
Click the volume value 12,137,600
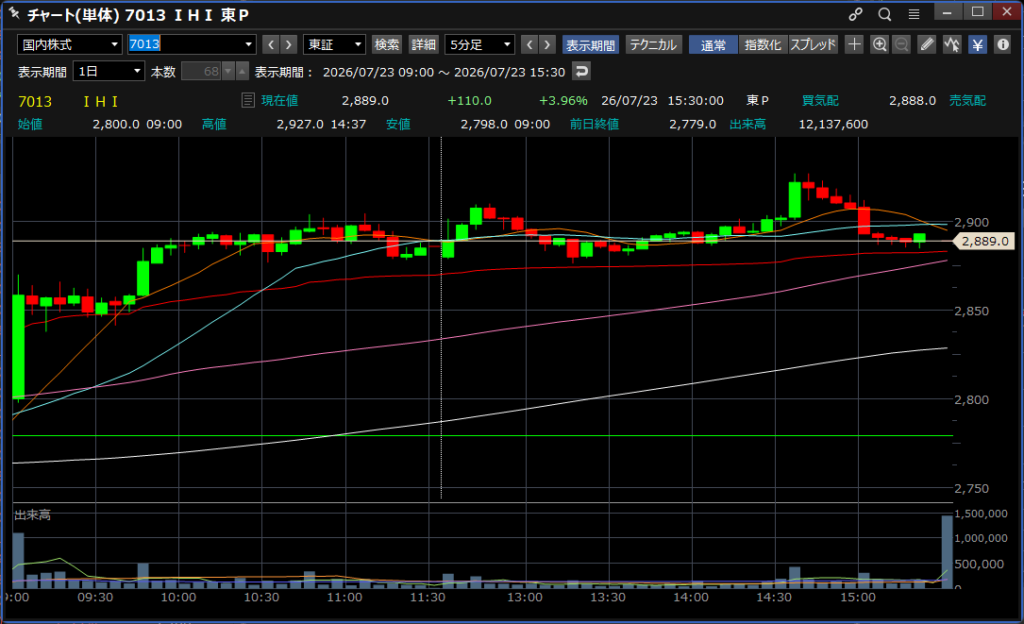pos(833,124)
